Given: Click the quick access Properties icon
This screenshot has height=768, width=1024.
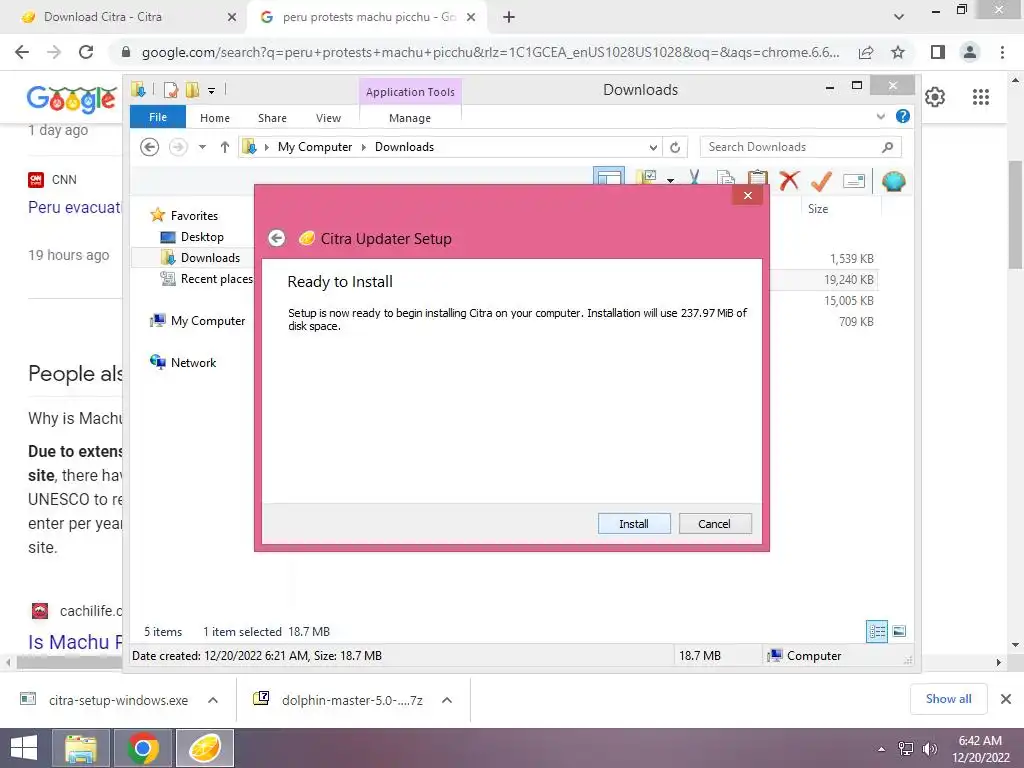Looking at the screenshot, I should click(171, 90).
